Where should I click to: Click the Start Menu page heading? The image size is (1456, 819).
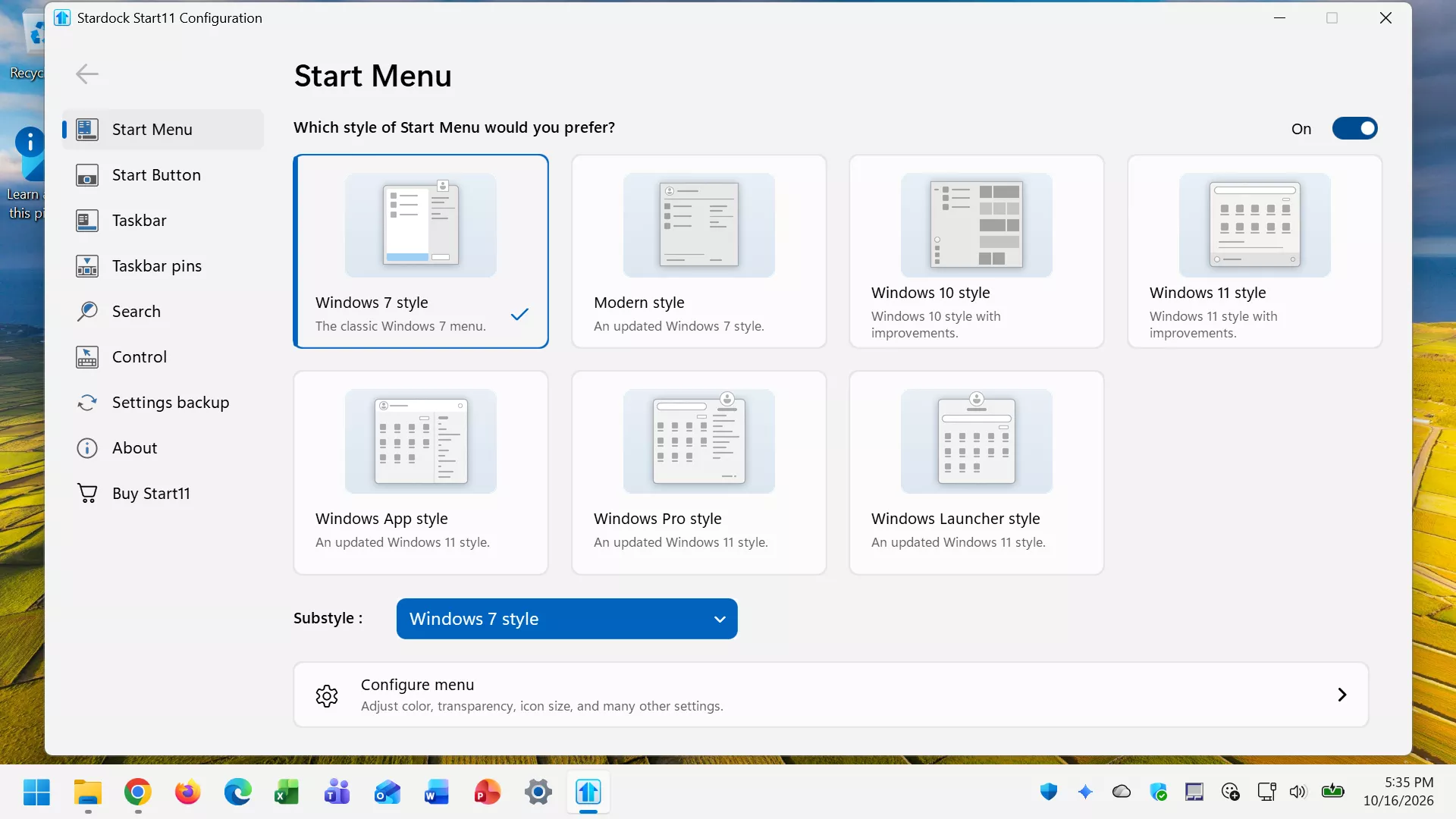tap(372, 76)
